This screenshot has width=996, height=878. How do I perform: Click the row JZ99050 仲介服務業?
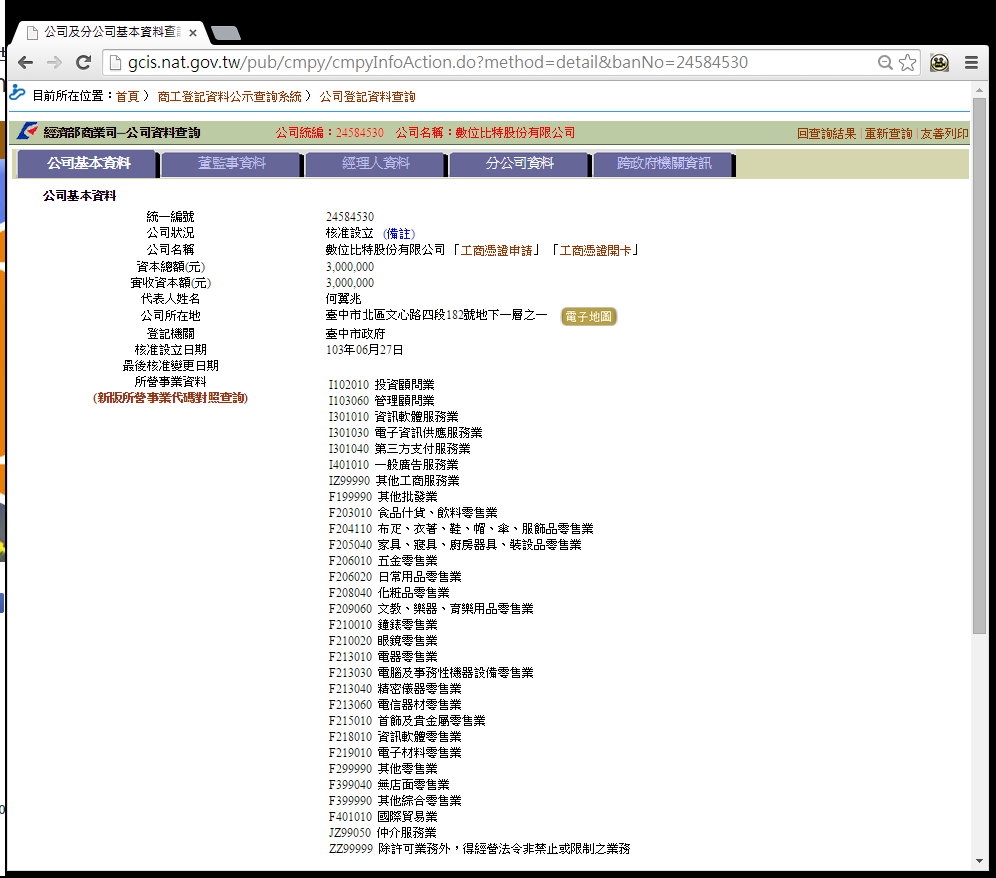(382, 832)
